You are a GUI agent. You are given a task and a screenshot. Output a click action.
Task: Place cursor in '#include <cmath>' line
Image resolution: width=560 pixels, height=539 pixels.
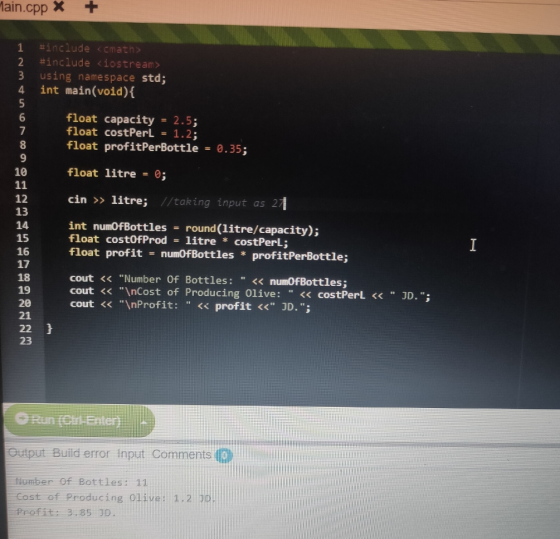[90, 48]
